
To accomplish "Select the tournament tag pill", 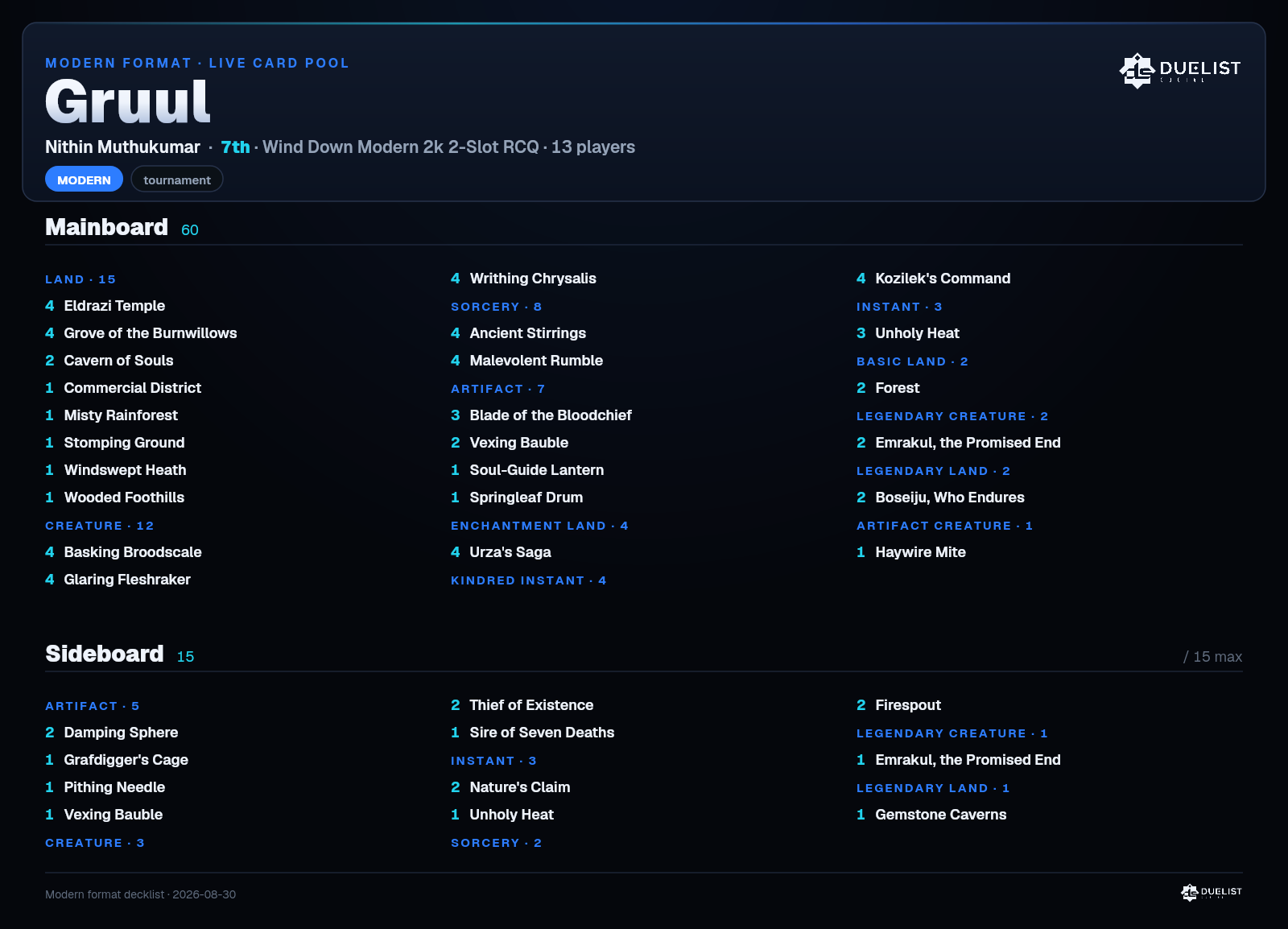I will [x=177, y=180].
